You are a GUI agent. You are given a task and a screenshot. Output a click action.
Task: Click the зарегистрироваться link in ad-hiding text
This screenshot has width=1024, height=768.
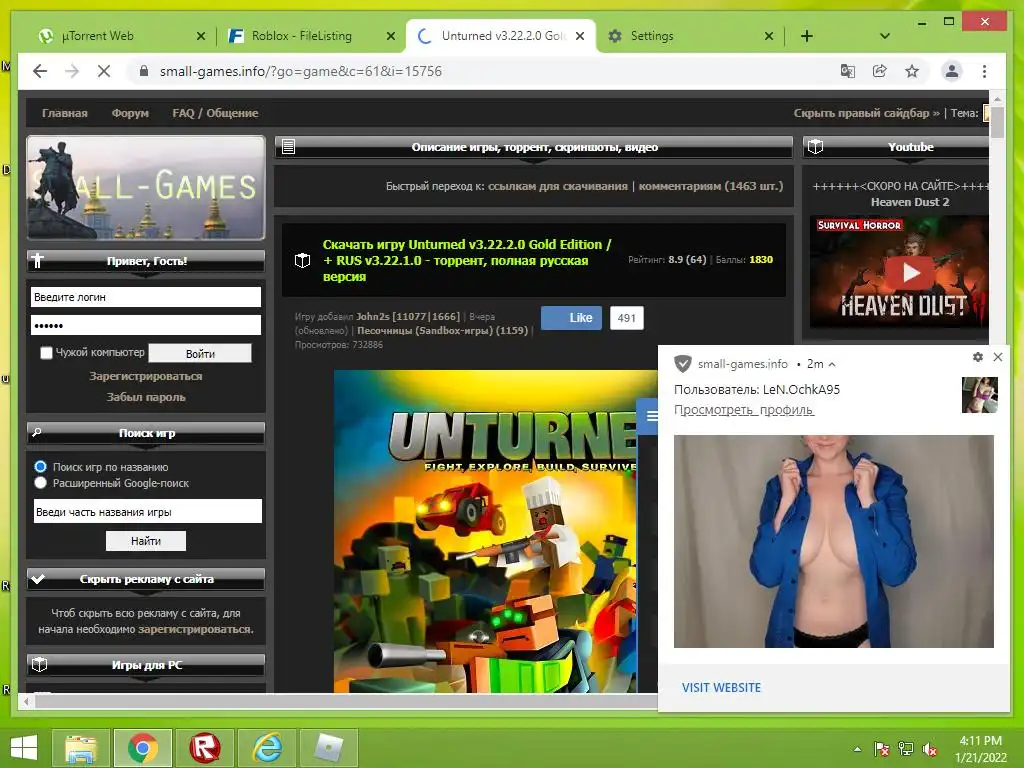[196, 630]
